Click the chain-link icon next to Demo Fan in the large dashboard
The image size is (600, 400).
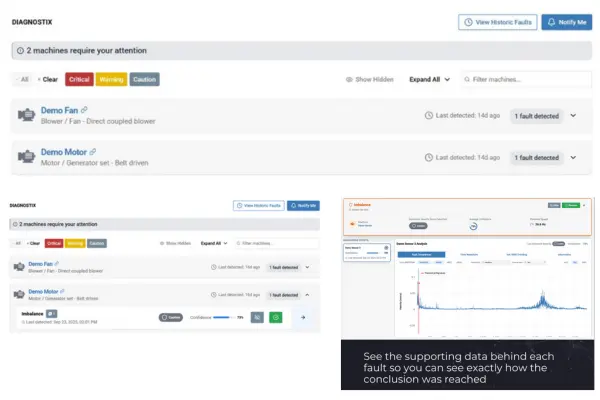point(84,110)
